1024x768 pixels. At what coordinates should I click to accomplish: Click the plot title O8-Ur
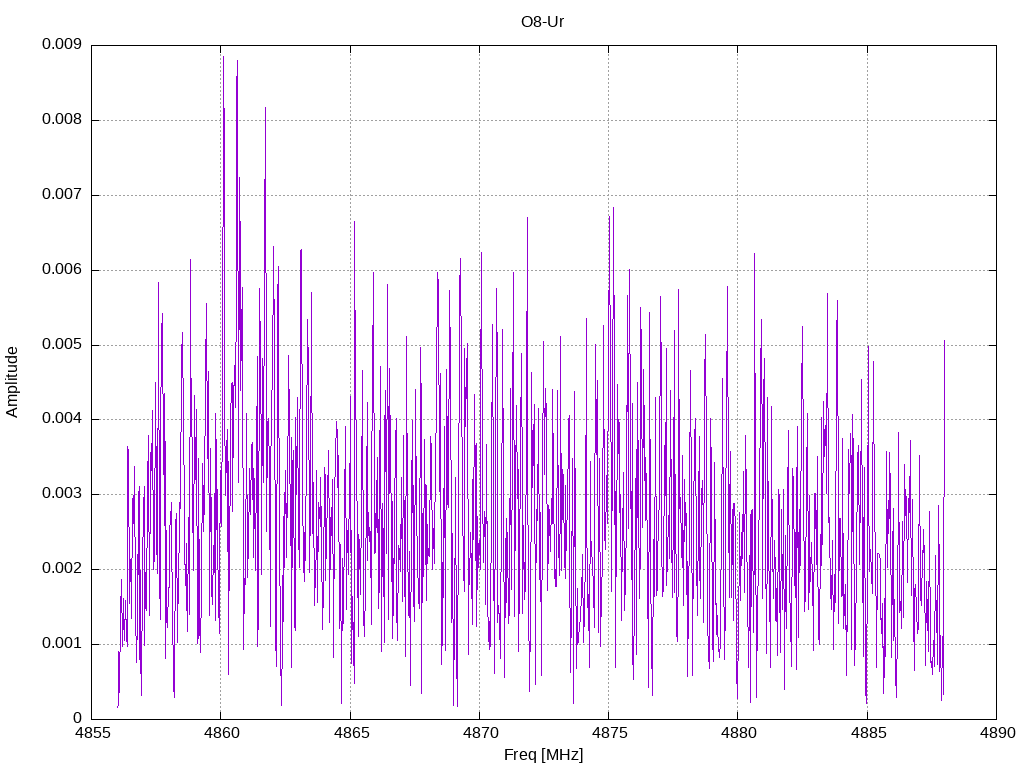542,22
